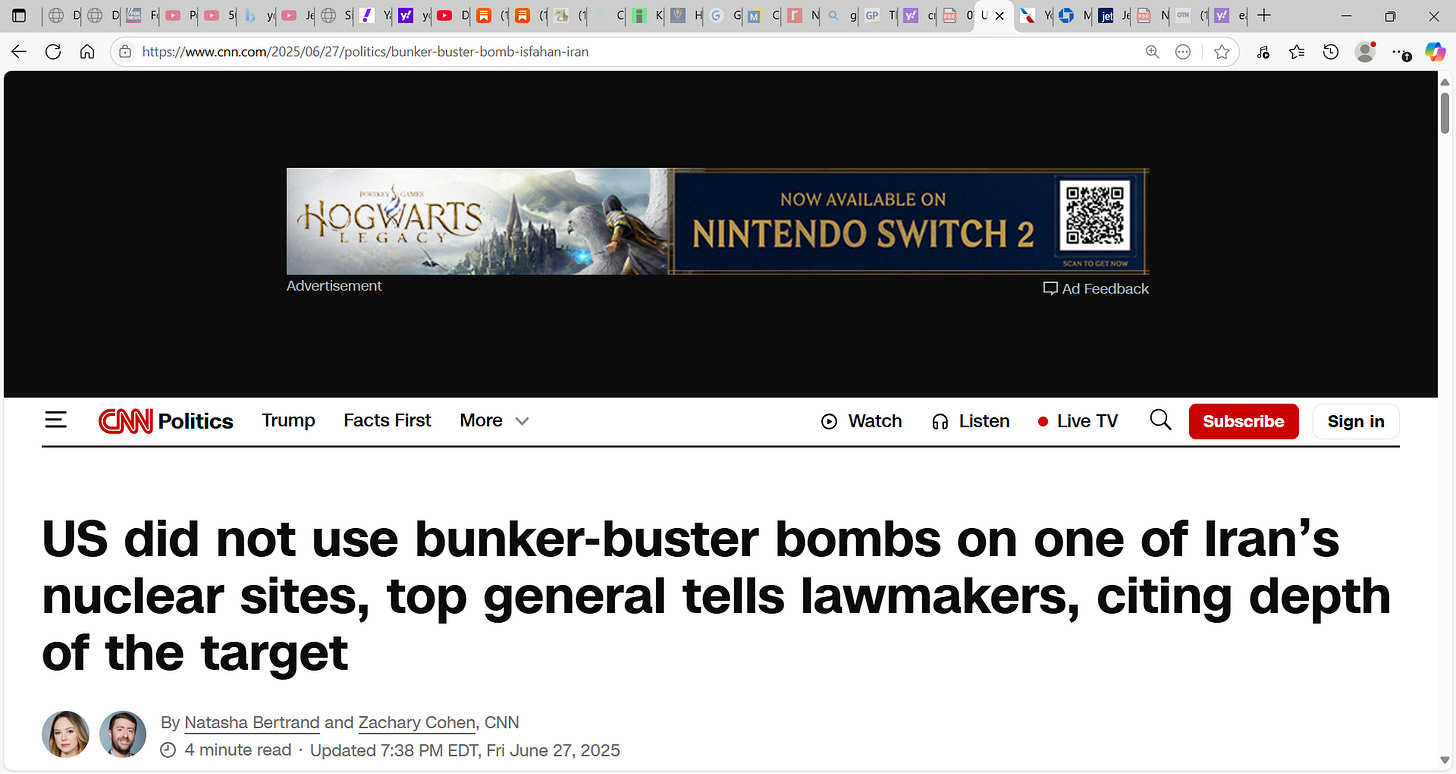
Task: Open the Tab actions menu icon
Action: pos(19,16)
